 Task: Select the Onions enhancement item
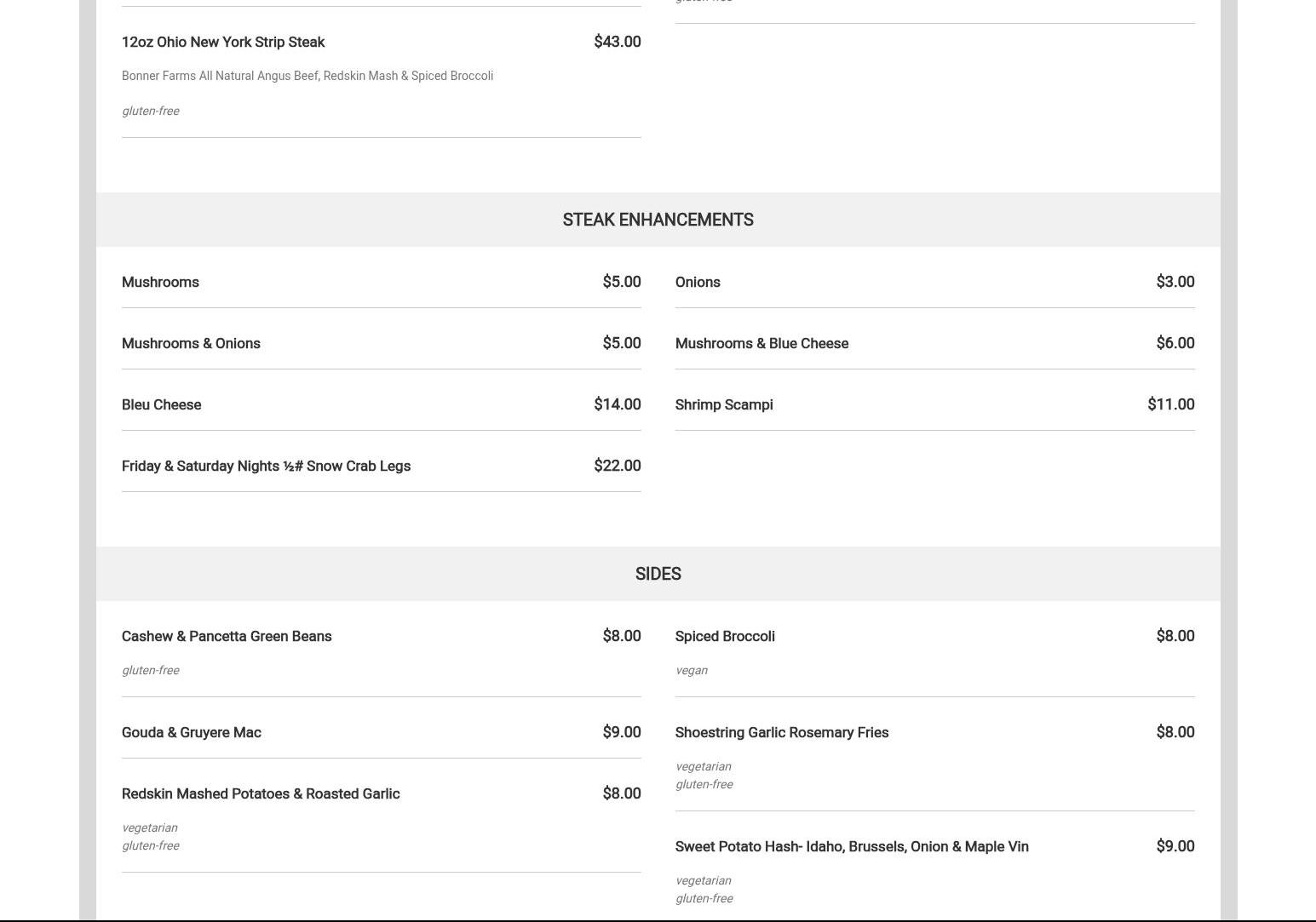point(698,283)
